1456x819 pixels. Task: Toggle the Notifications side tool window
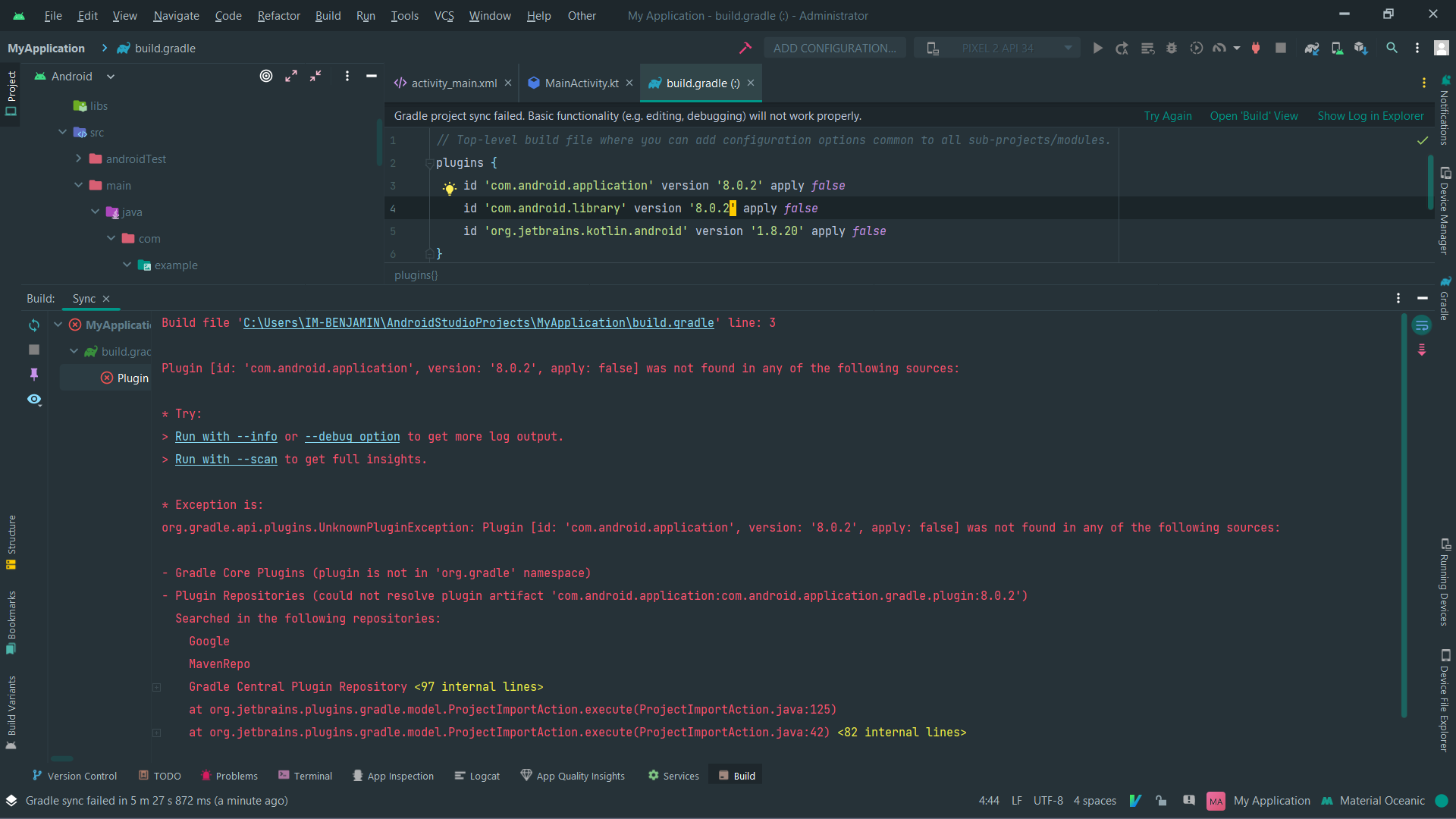pyautogui.click(x=1445, y=110)
